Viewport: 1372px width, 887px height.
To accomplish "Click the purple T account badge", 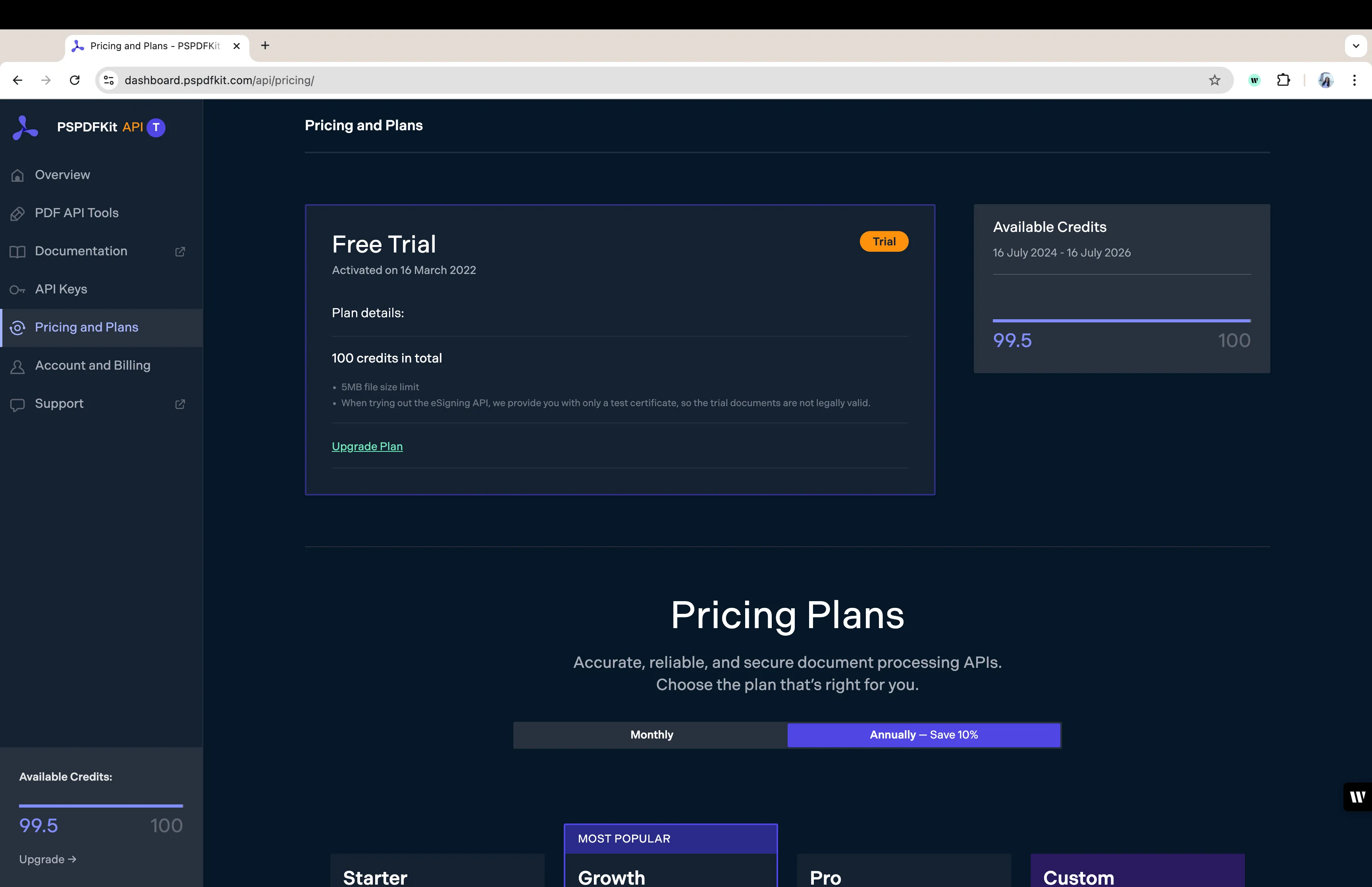I will pos(156,127).
